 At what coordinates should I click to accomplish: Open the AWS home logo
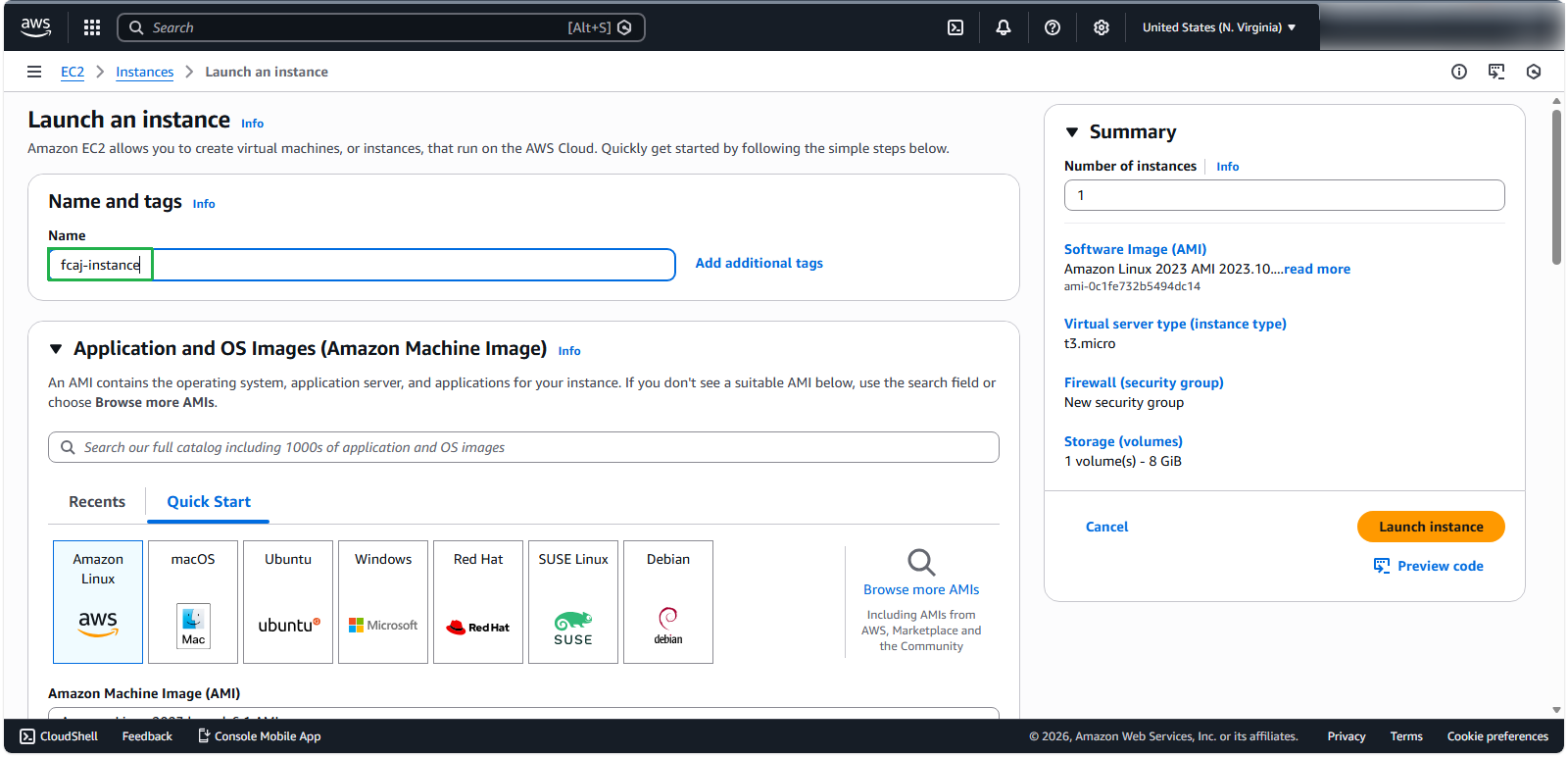pyautogui.click(x=36, y=27)
